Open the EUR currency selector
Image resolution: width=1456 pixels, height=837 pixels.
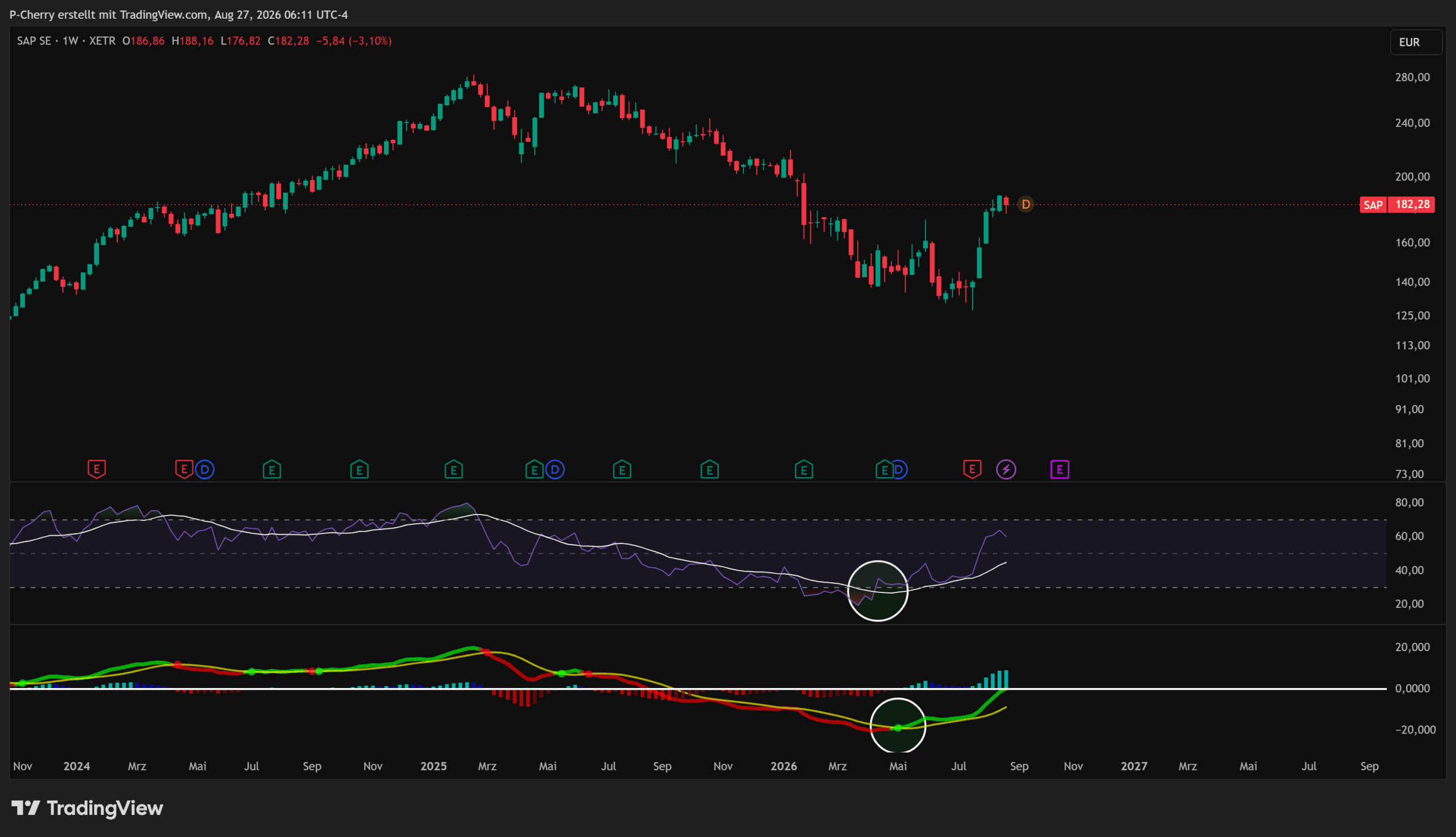click(x=1416, y=42)
